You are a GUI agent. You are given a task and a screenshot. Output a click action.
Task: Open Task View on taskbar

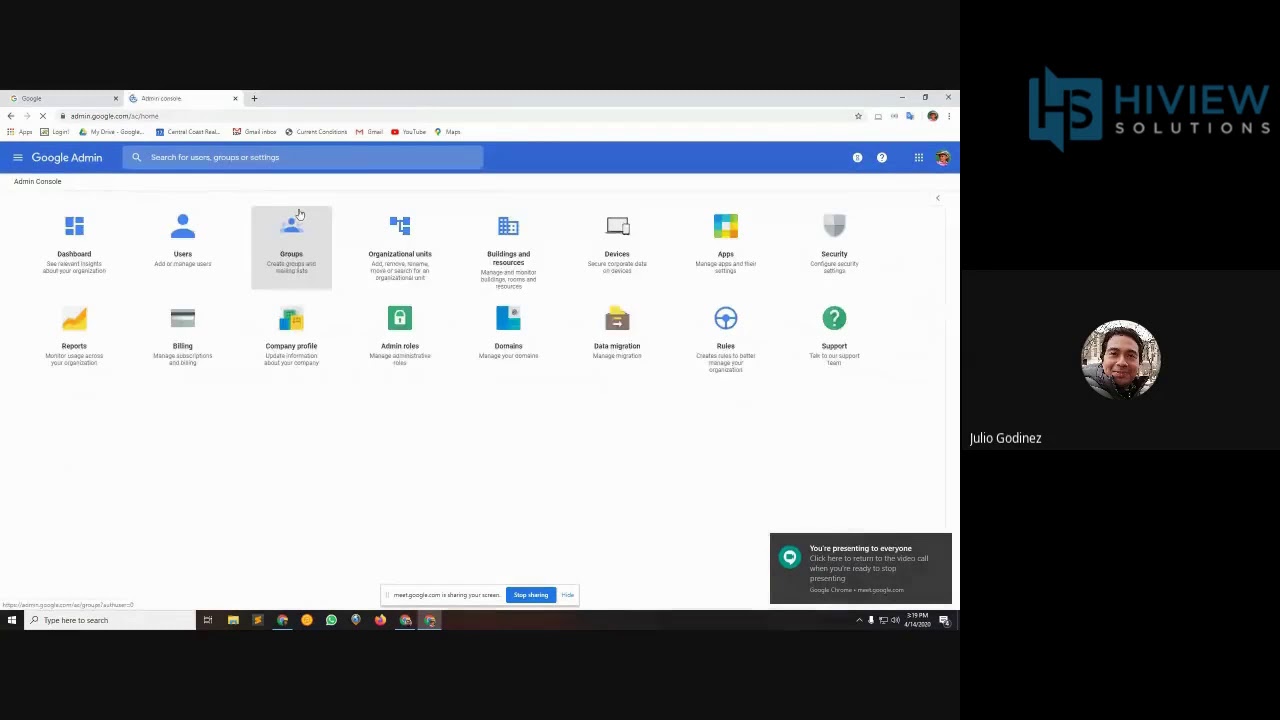208,620
